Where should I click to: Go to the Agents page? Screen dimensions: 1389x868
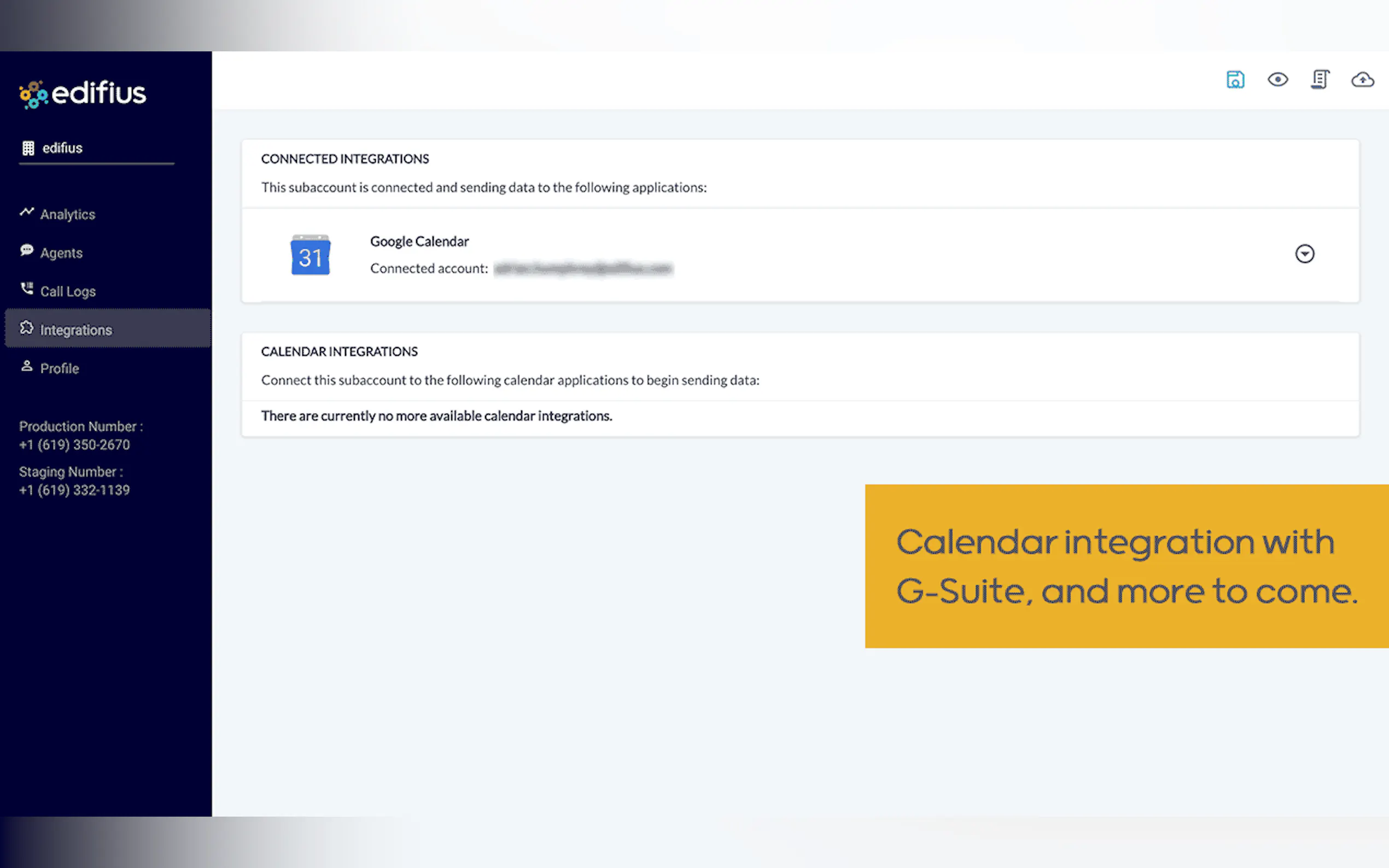pyautogui.click(x=61, y=253)
